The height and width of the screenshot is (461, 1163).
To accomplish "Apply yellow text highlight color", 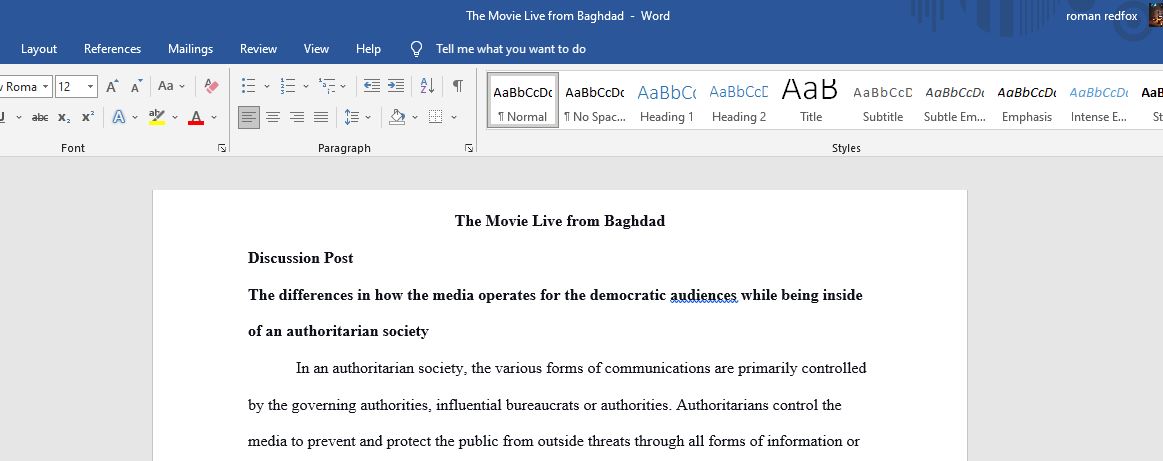I will pos(157,117).
